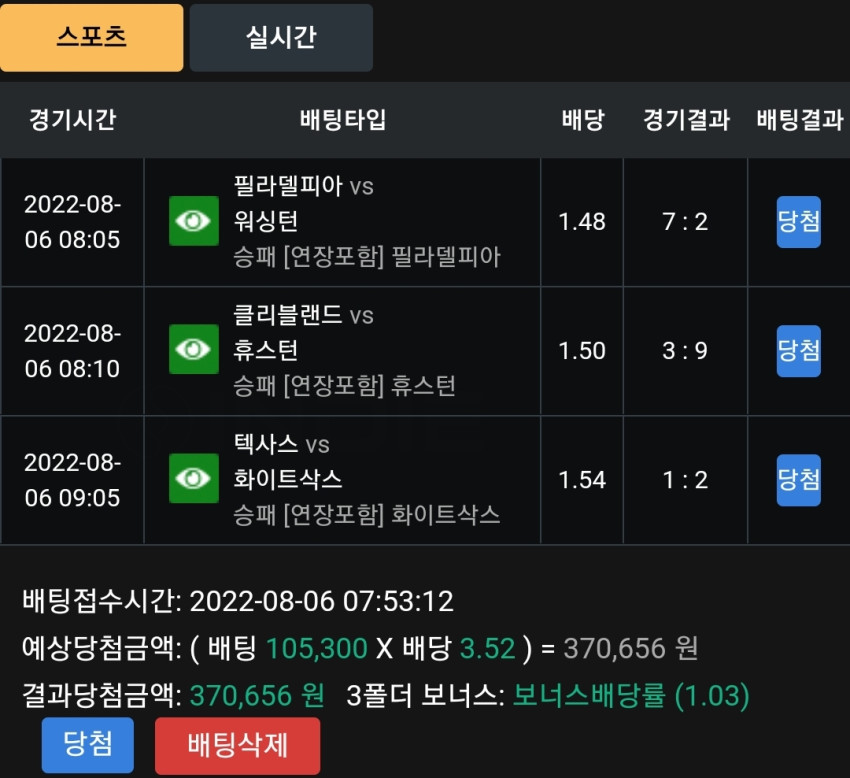Click the 370,656 원 result payout amount
Screen dimensions: 850x778
pyautogui.click(x=257, y=695)
